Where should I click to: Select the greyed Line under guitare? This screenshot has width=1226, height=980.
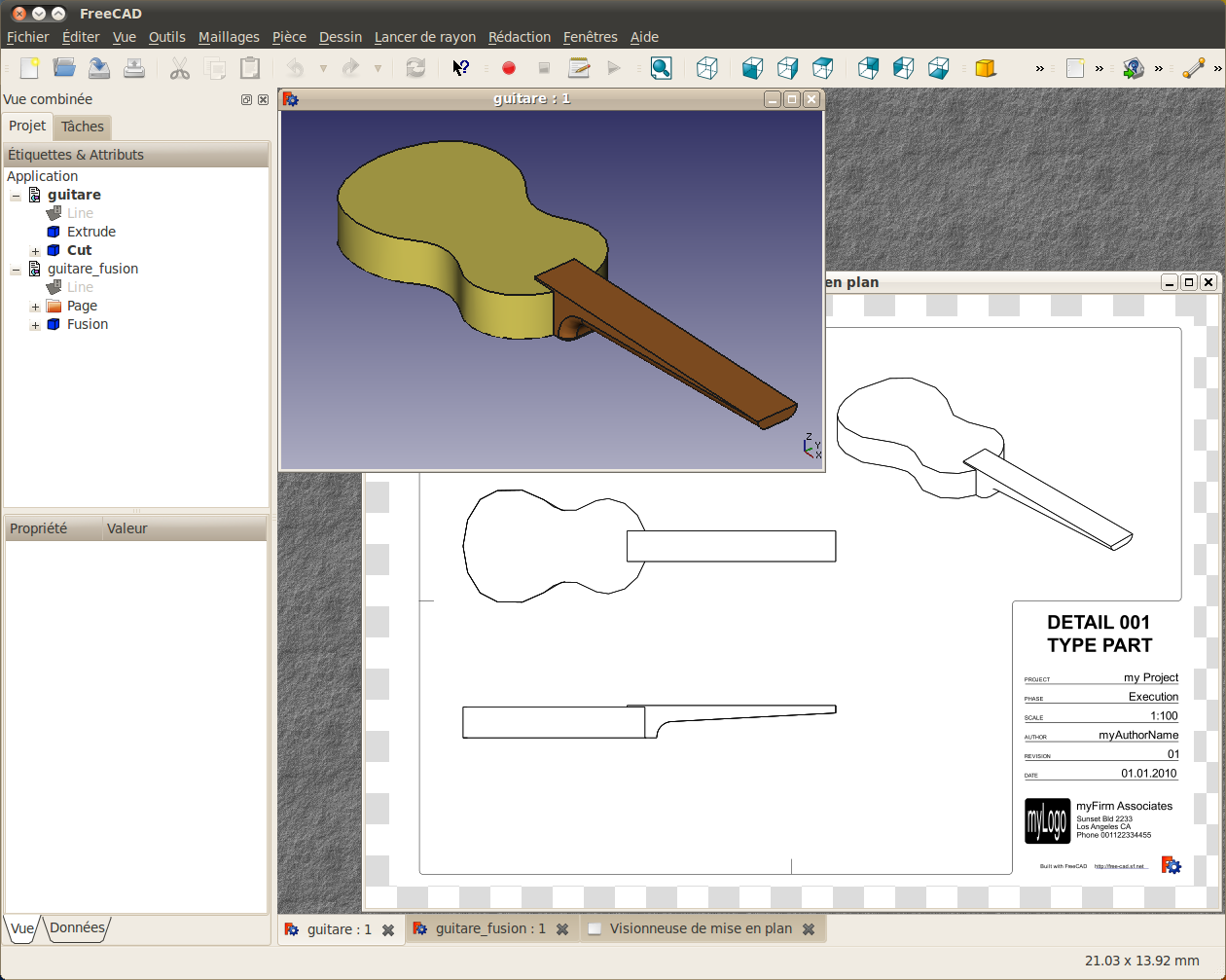click(80, 213)
